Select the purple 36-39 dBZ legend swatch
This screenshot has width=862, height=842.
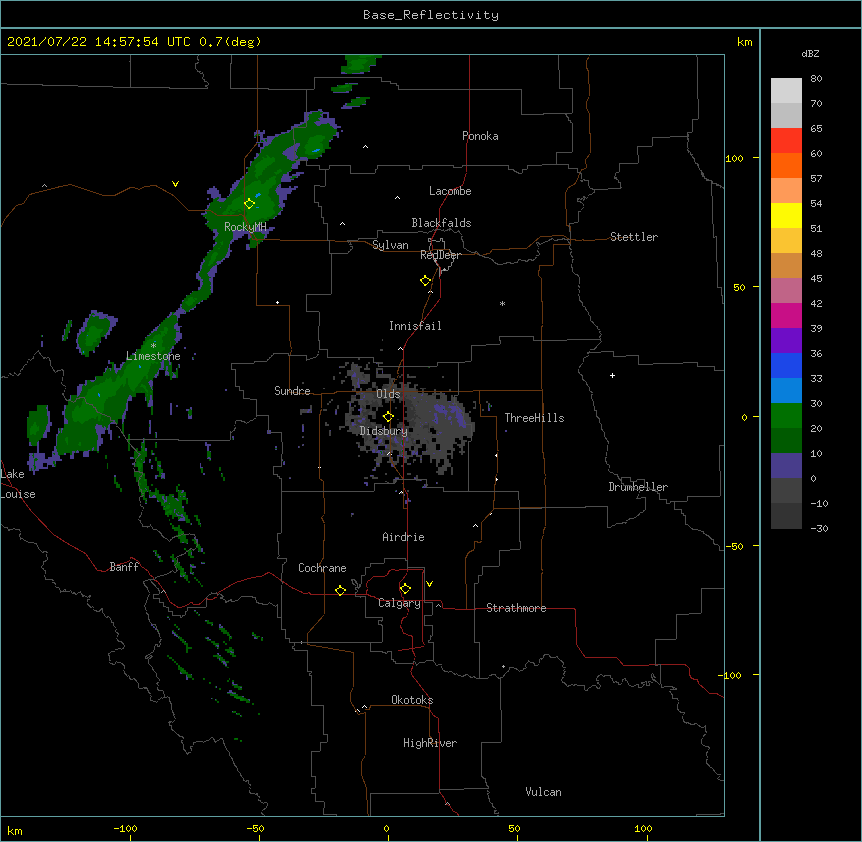(x=786, y=340)
